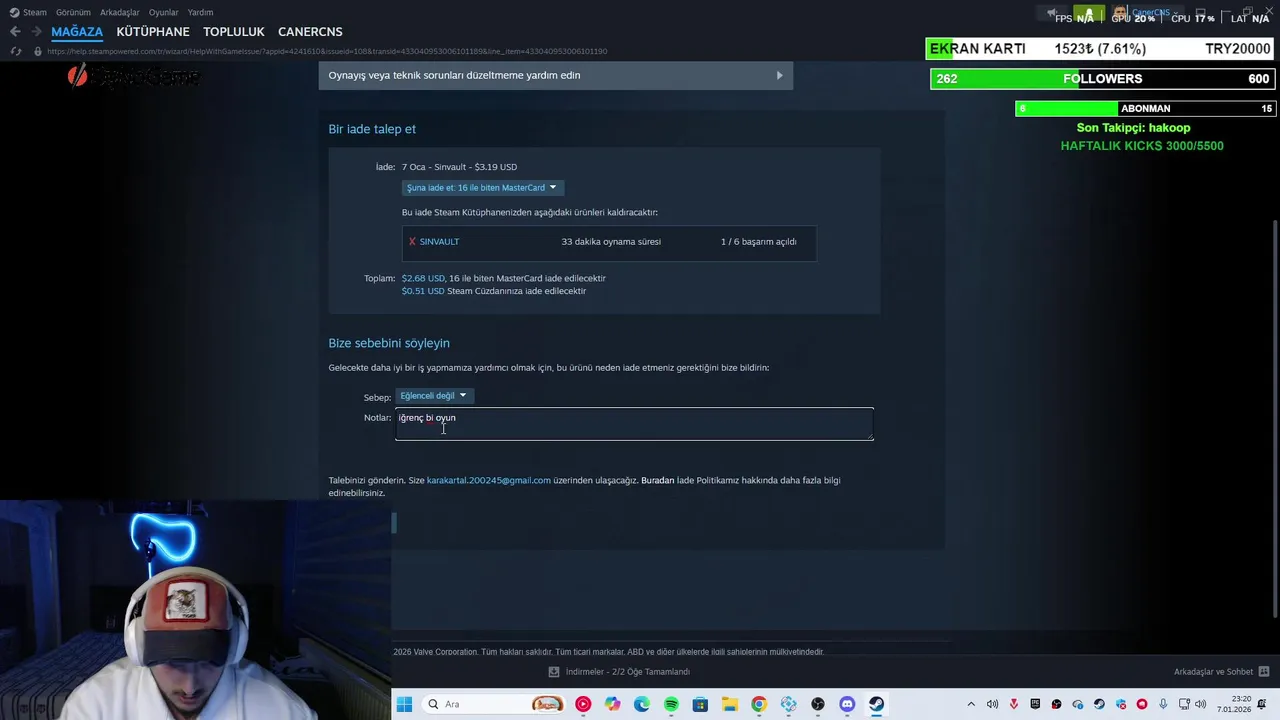Open the Görünüm menu

tap(73, 12)
